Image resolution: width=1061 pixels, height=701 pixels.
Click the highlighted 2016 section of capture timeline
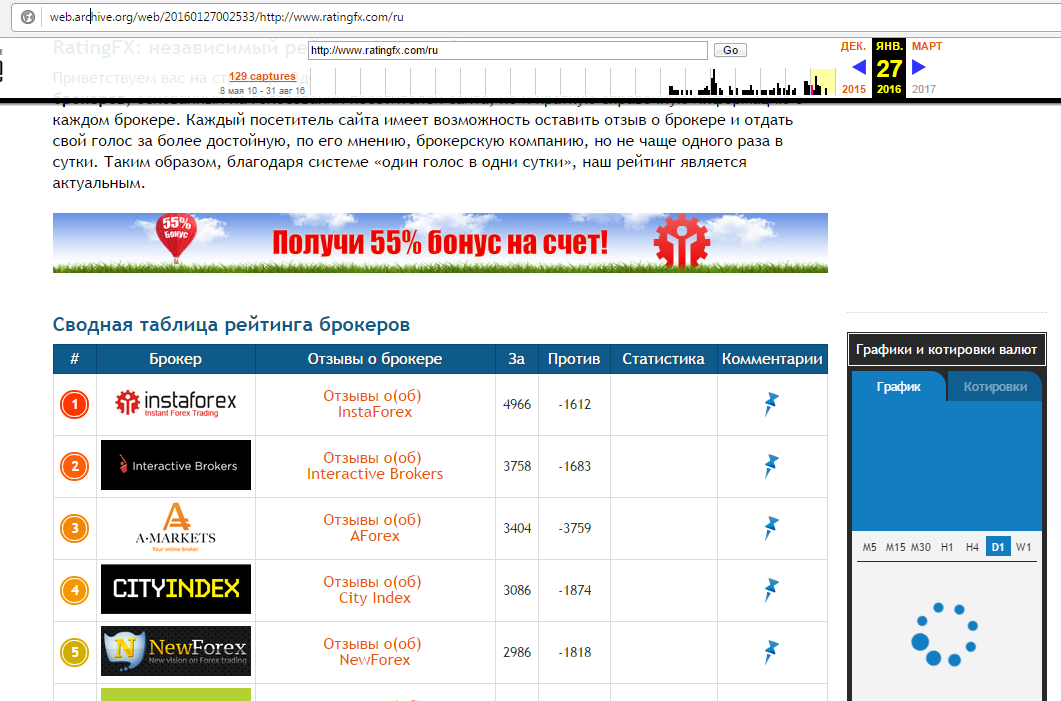tap(822, 82)
